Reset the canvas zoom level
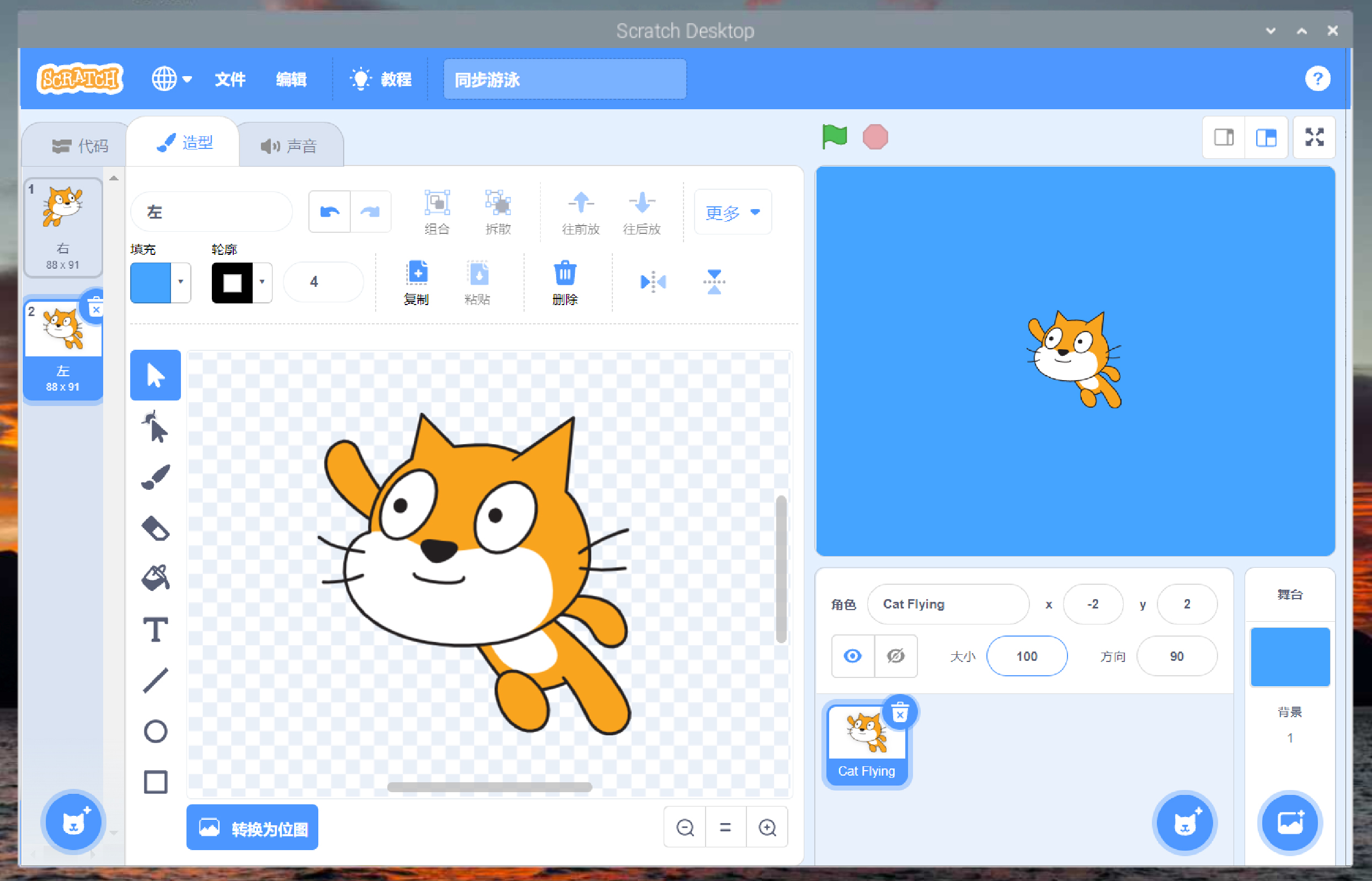The width and height of the screenshot is (1372, 881). (725, 827)
